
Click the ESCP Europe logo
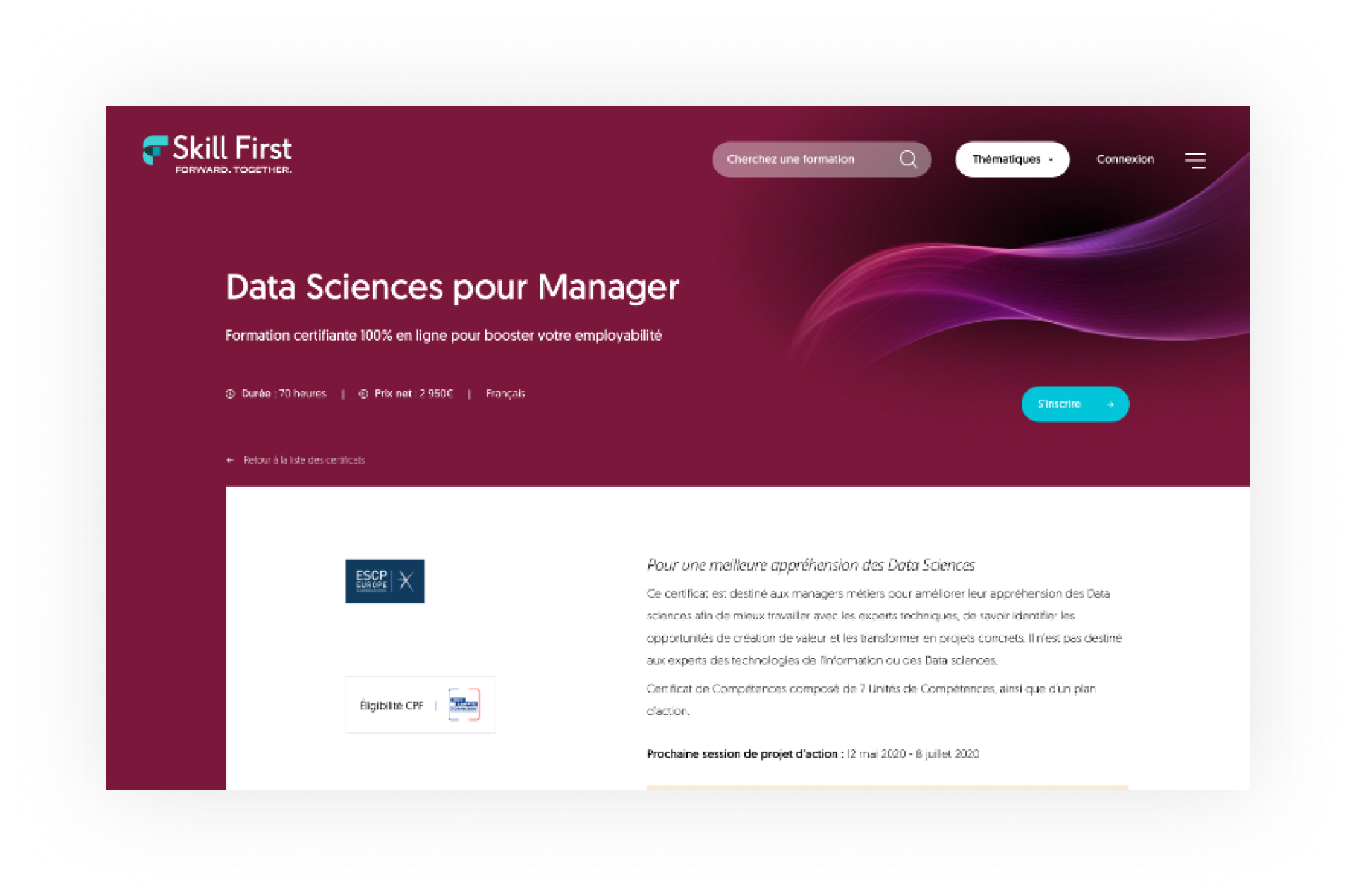(385, 581)
